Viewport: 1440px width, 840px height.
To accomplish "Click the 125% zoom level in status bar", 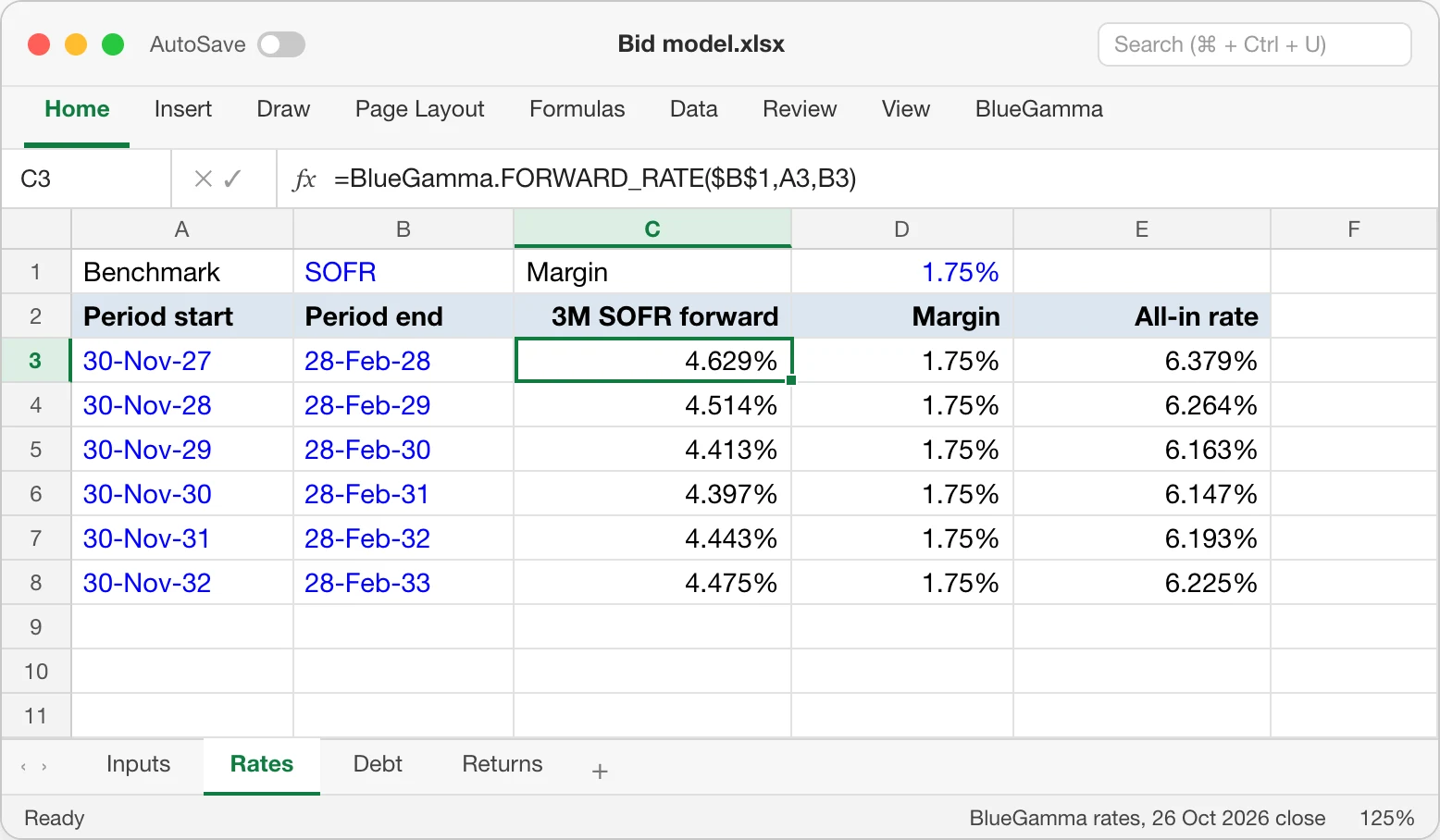I will click(x=1386, y=818).
